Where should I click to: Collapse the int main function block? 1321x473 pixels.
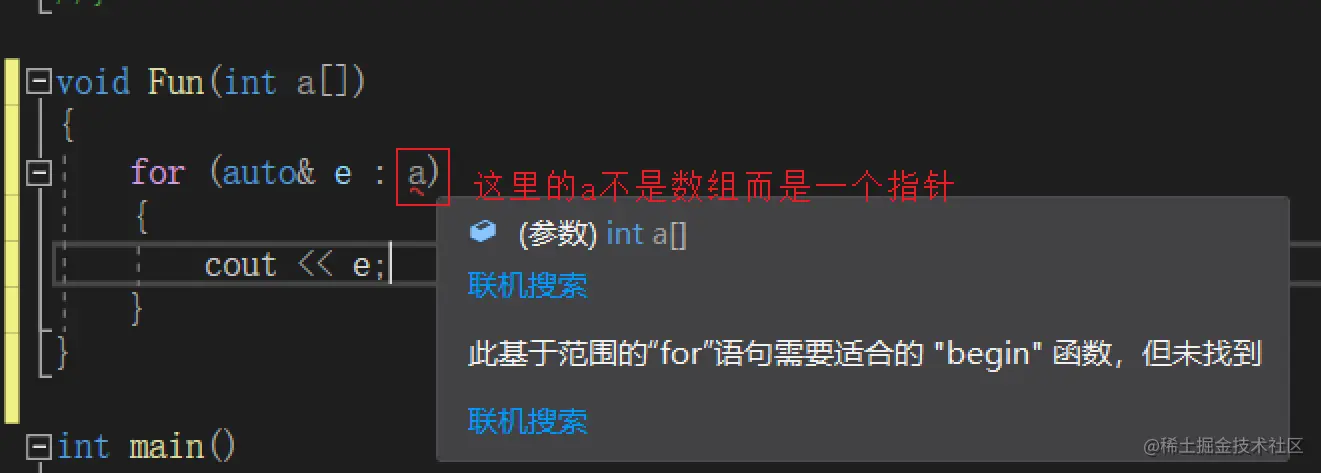point(39,445)
